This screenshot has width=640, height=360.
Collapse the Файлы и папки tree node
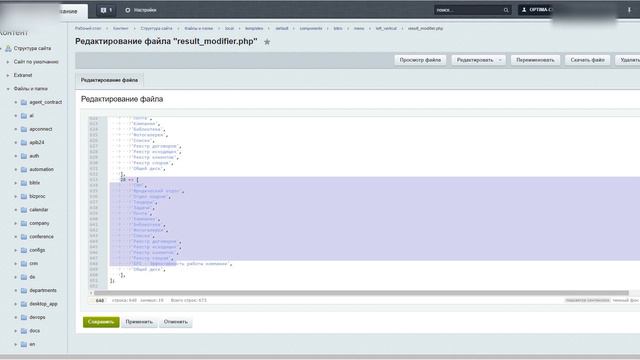[x=8, y=89]
